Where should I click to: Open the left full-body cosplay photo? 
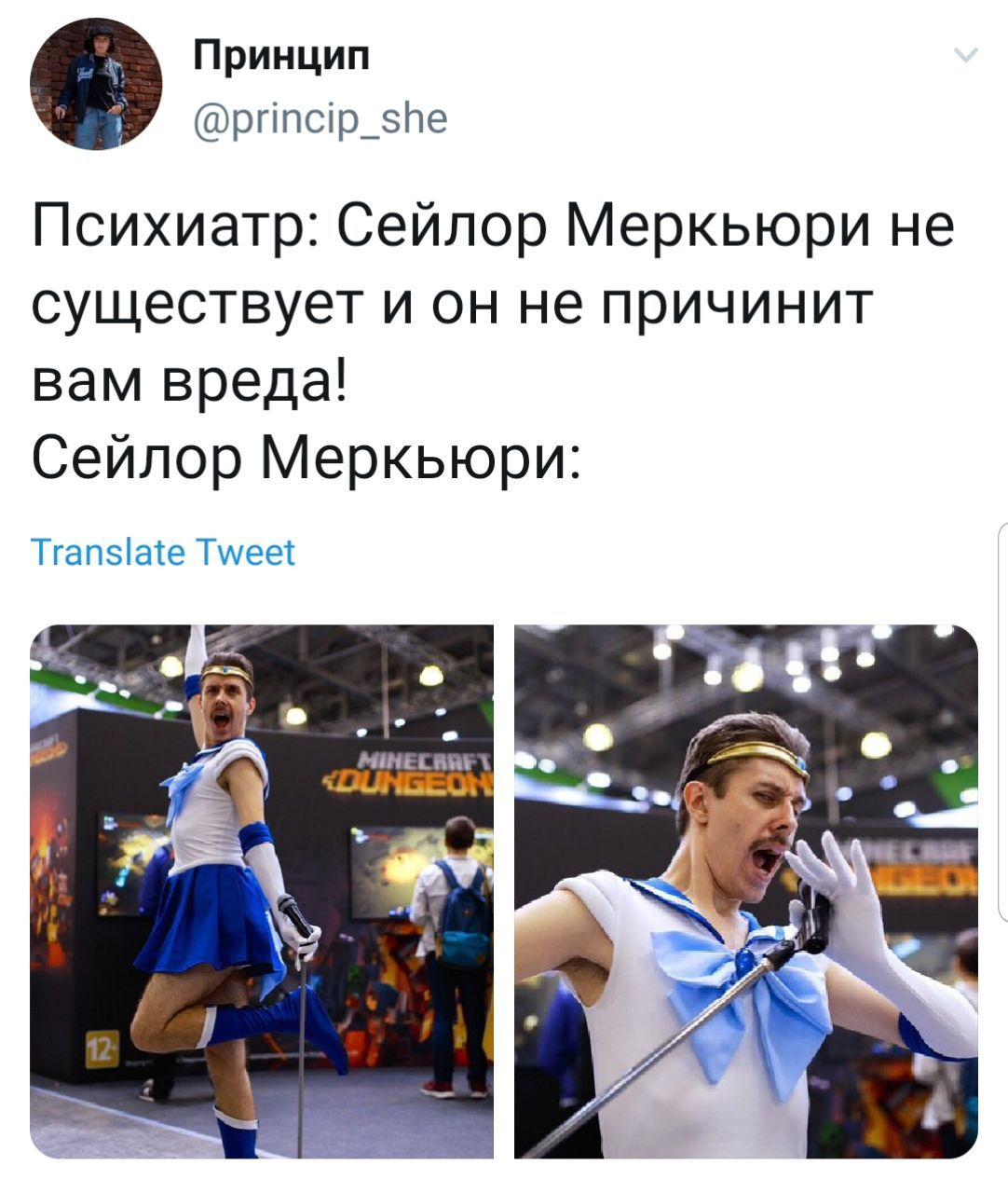[x=262, y=891]
